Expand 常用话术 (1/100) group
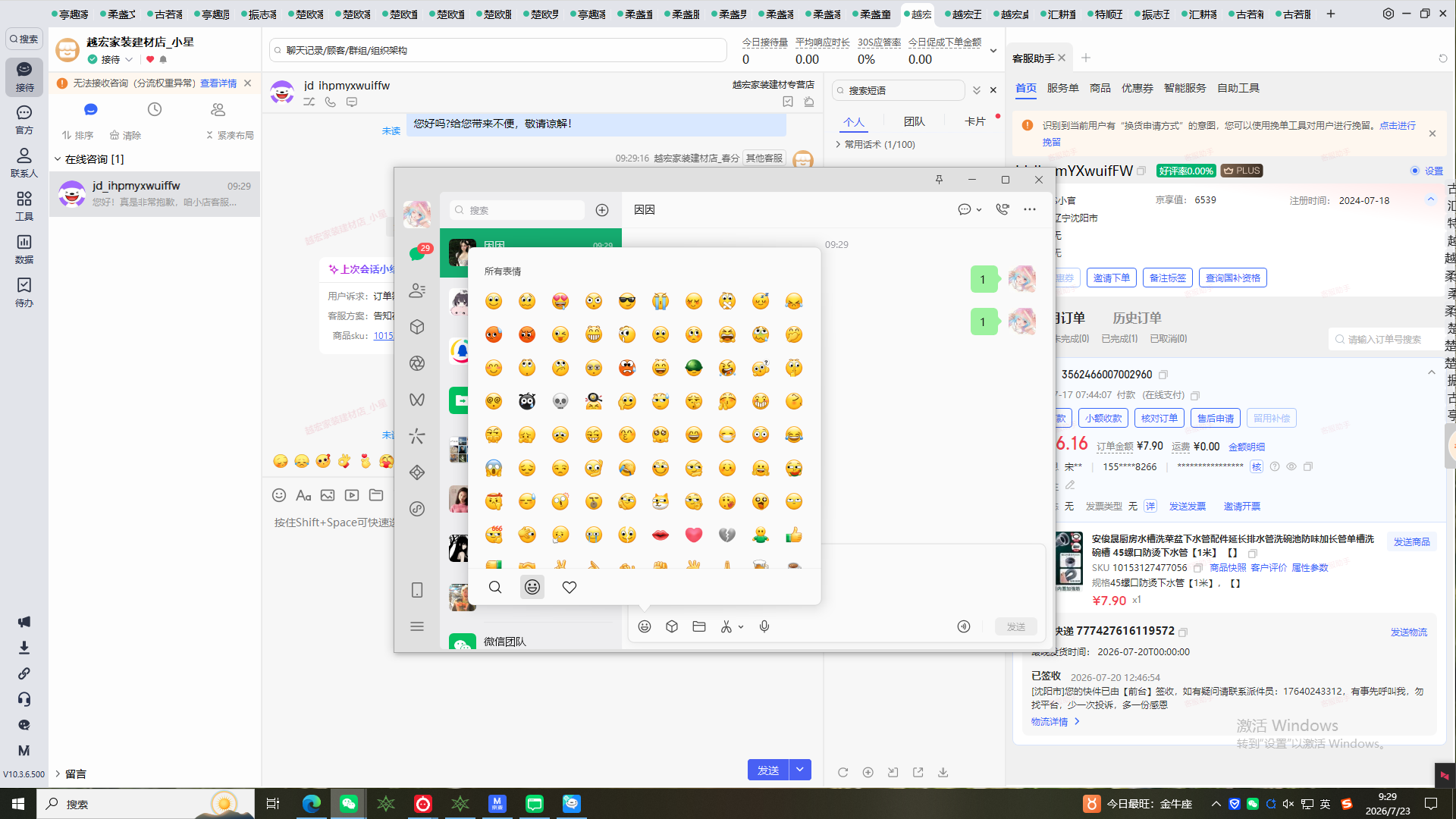Screen dimensions: 1456x819 pos(838,145)
